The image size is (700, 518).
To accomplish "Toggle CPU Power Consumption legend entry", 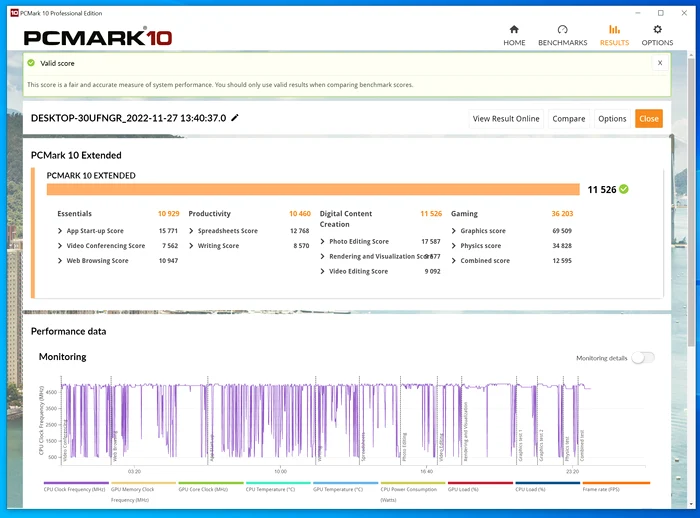I will 412,492.
